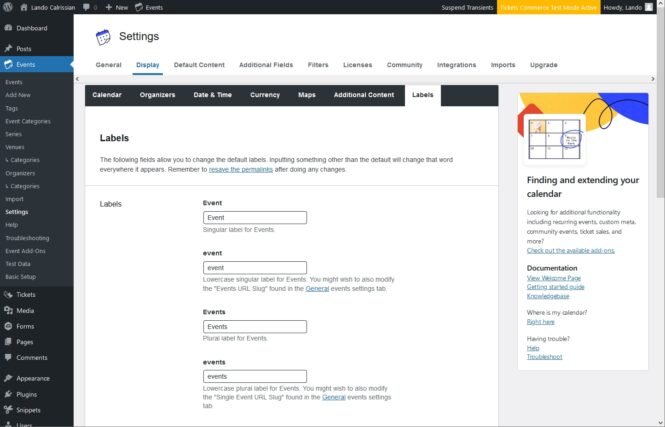The image size is (665, 427).
Task: Open Snippets in the sidebar
Action: click(x=29, y=410)
